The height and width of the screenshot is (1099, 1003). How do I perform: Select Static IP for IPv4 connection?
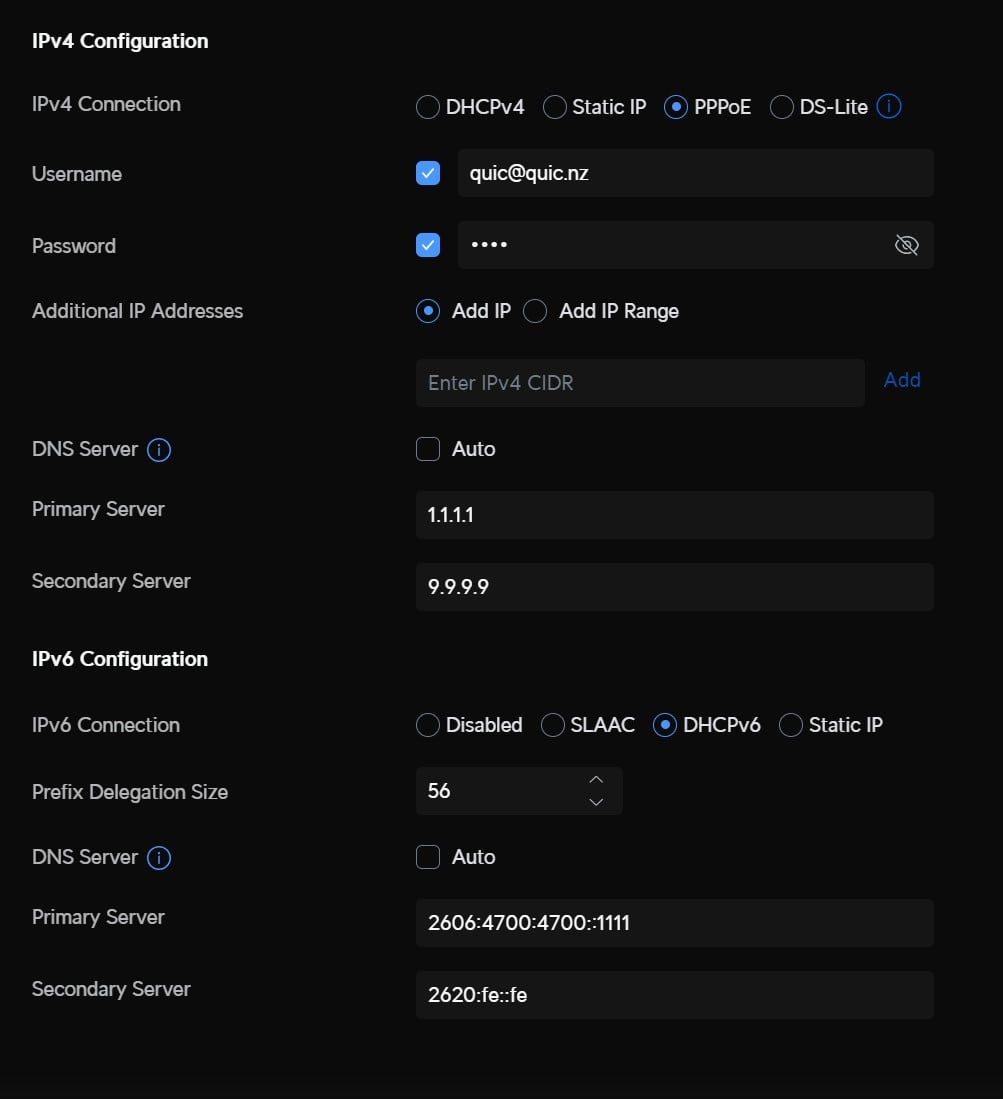coord(554,107)
